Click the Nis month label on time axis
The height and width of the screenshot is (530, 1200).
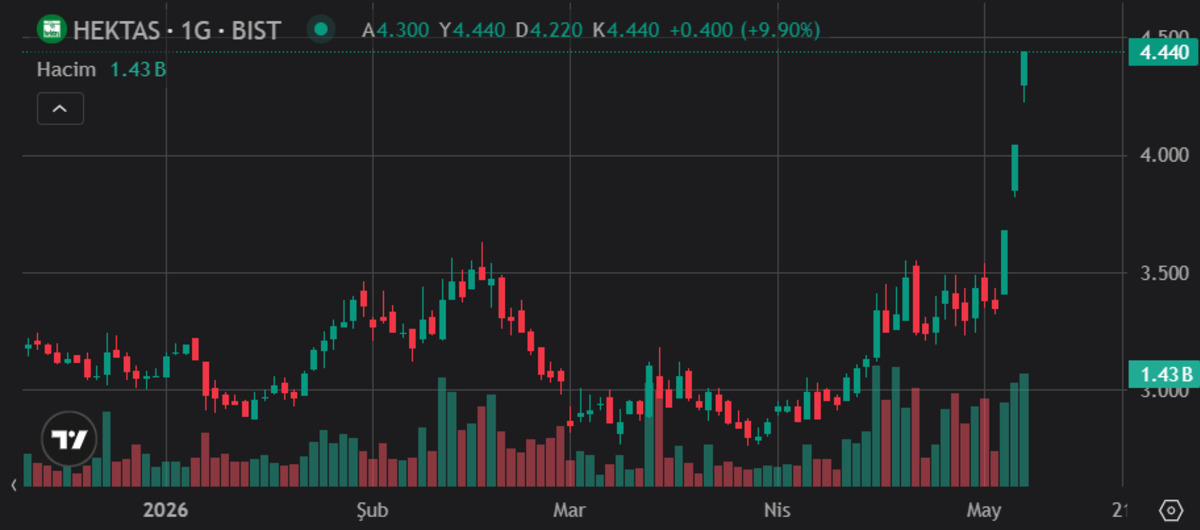point(775,510)
